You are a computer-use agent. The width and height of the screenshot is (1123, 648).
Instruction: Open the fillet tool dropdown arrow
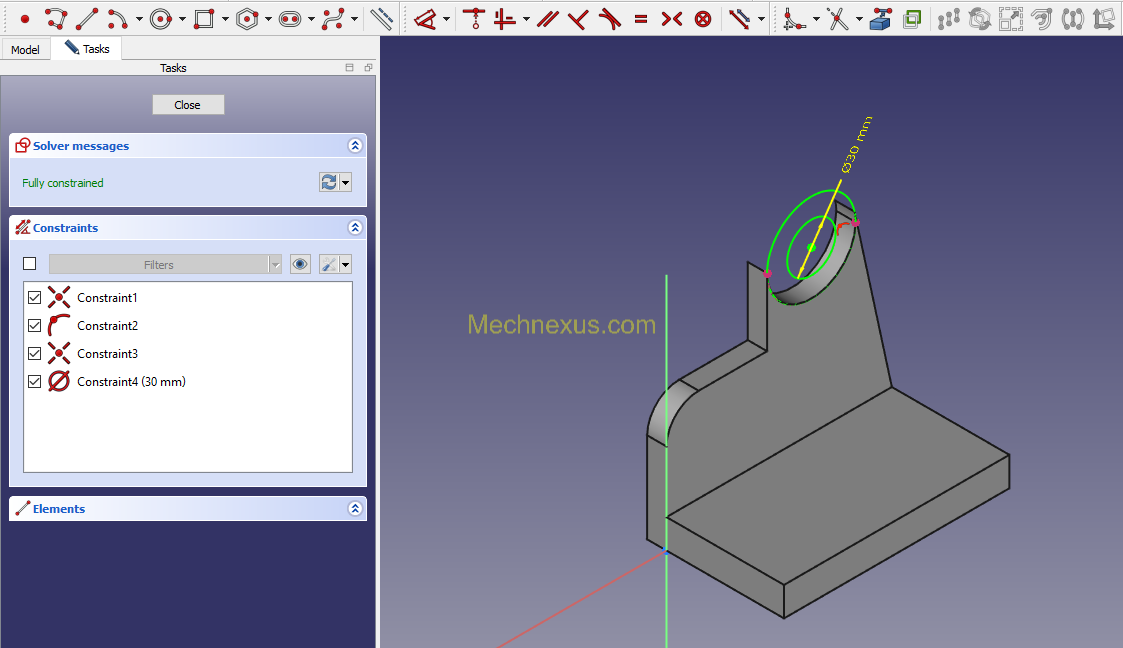[816, 19]
